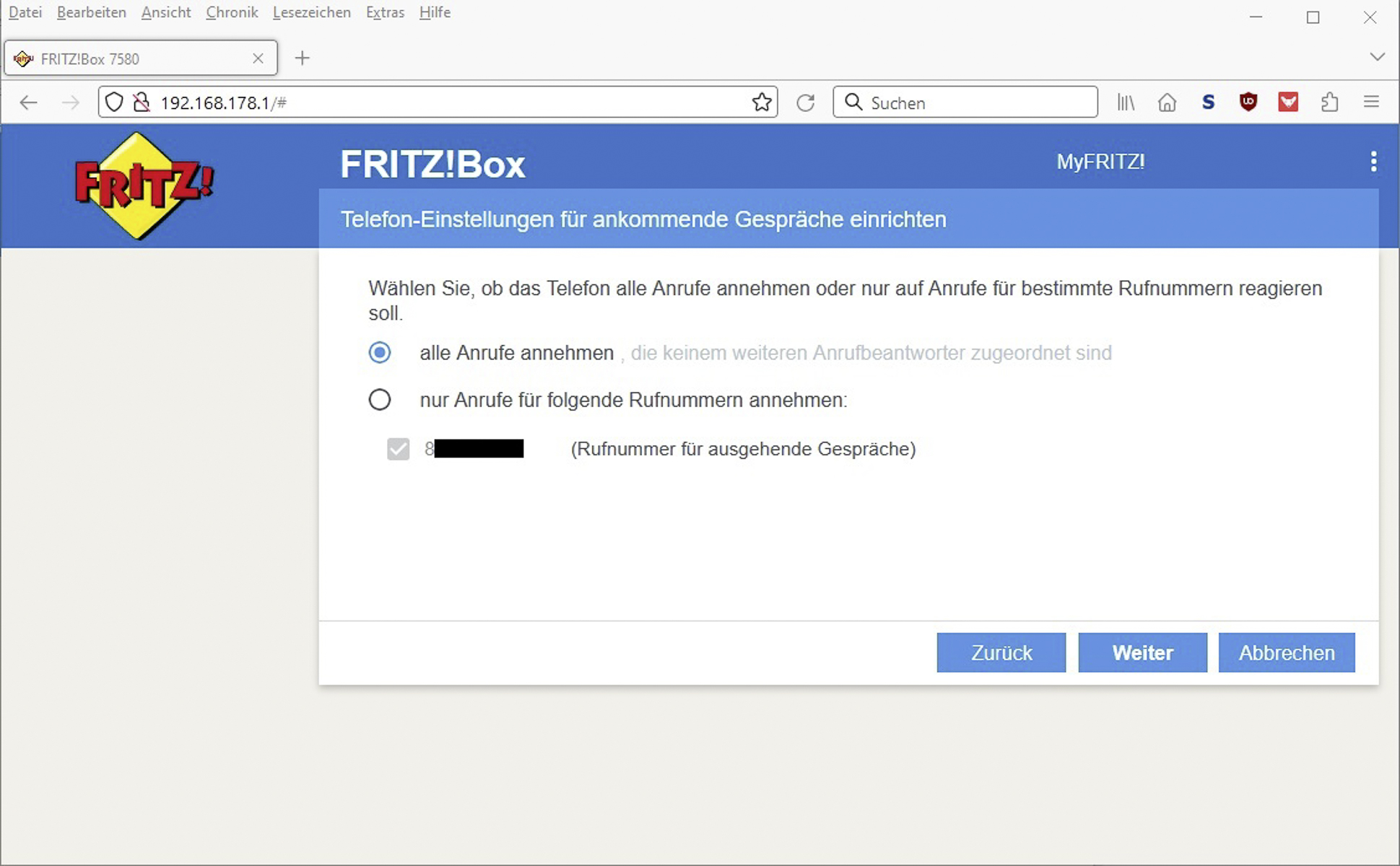Open the FRITZ!Box three-dot menu

point(1373,162)
